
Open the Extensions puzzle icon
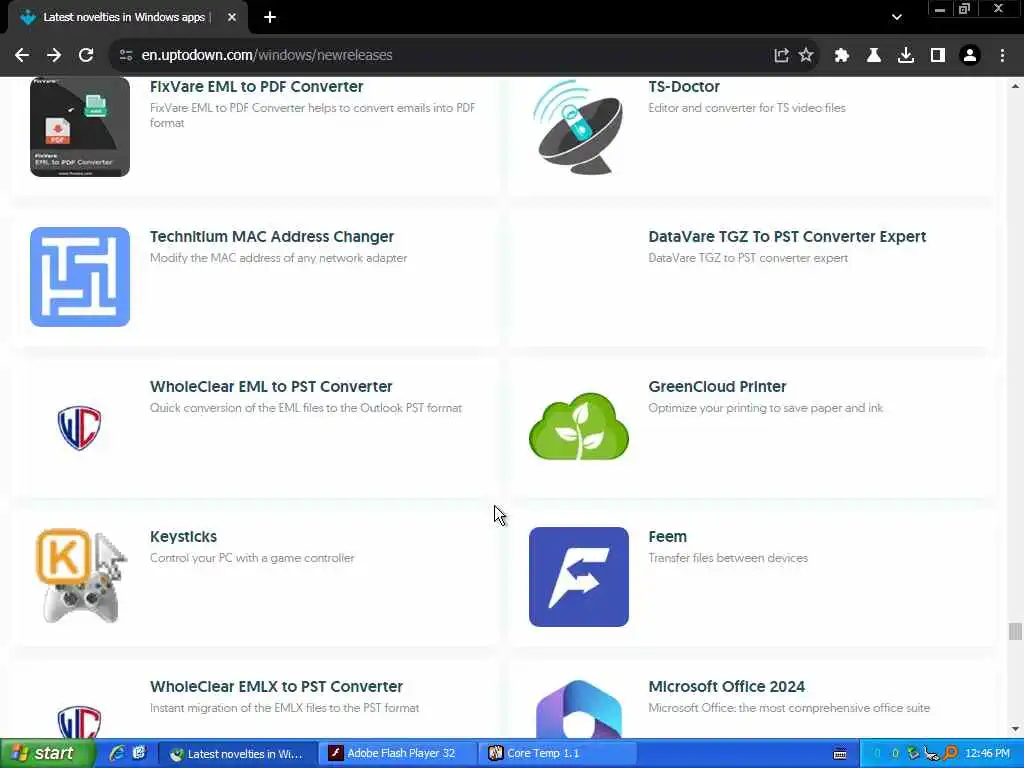pos(841,56)
